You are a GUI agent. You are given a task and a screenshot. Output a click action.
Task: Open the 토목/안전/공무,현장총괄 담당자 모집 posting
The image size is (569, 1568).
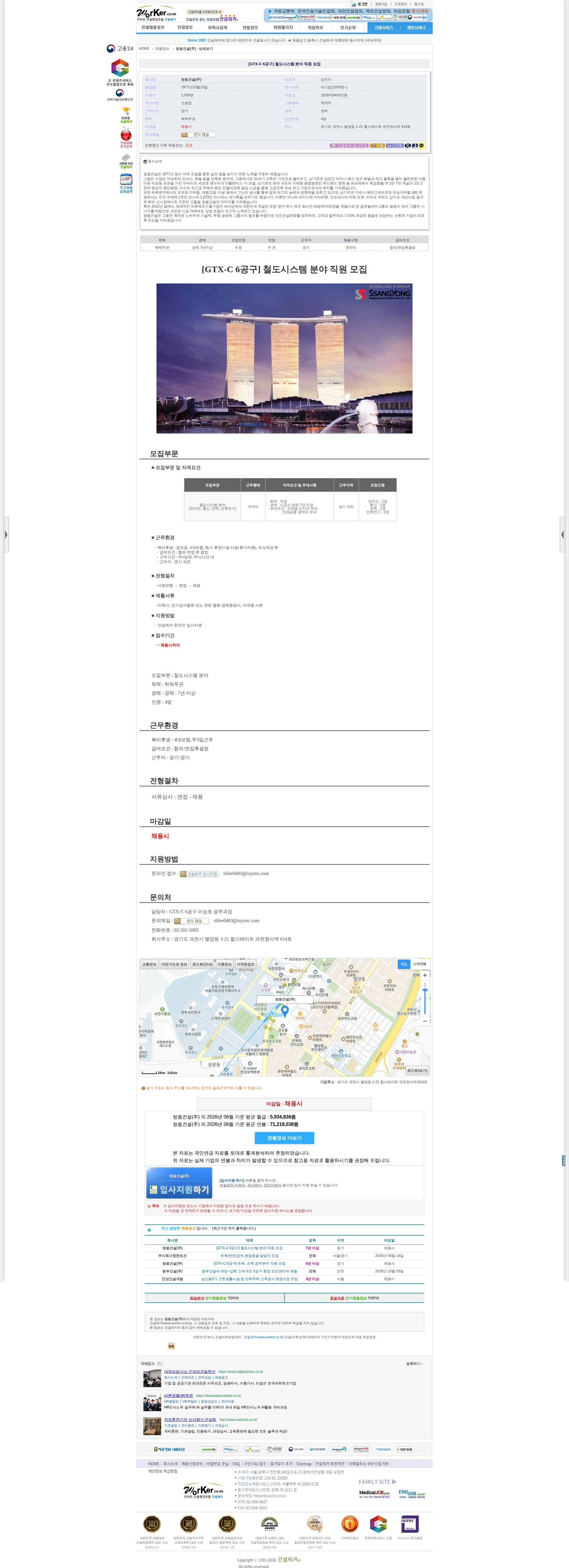(x=250, y=1256)
